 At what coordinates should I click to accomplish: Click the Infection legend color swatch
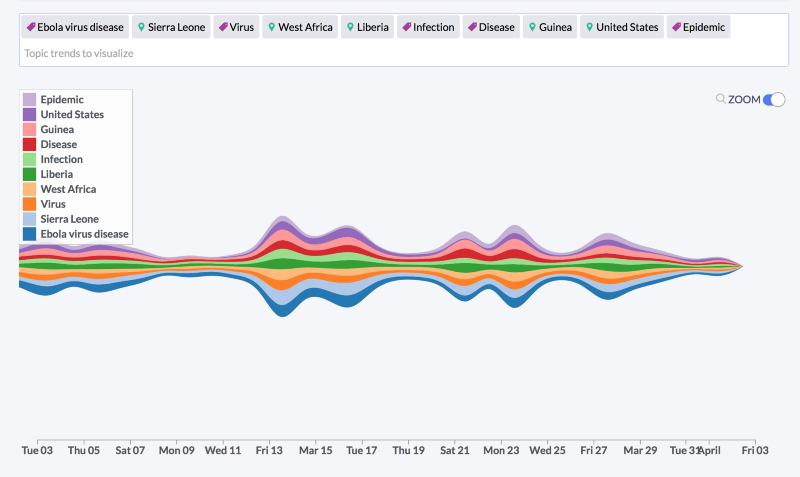[30, 159]
